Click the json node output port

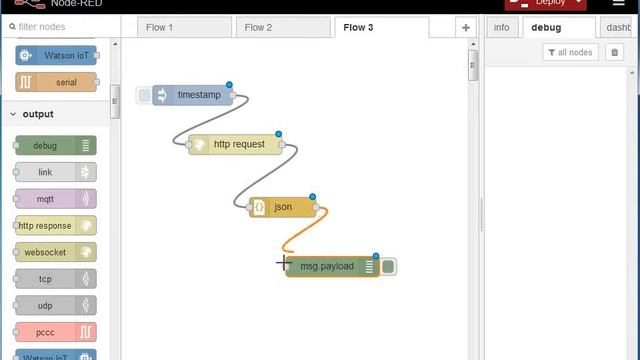[x=316, y=208]
